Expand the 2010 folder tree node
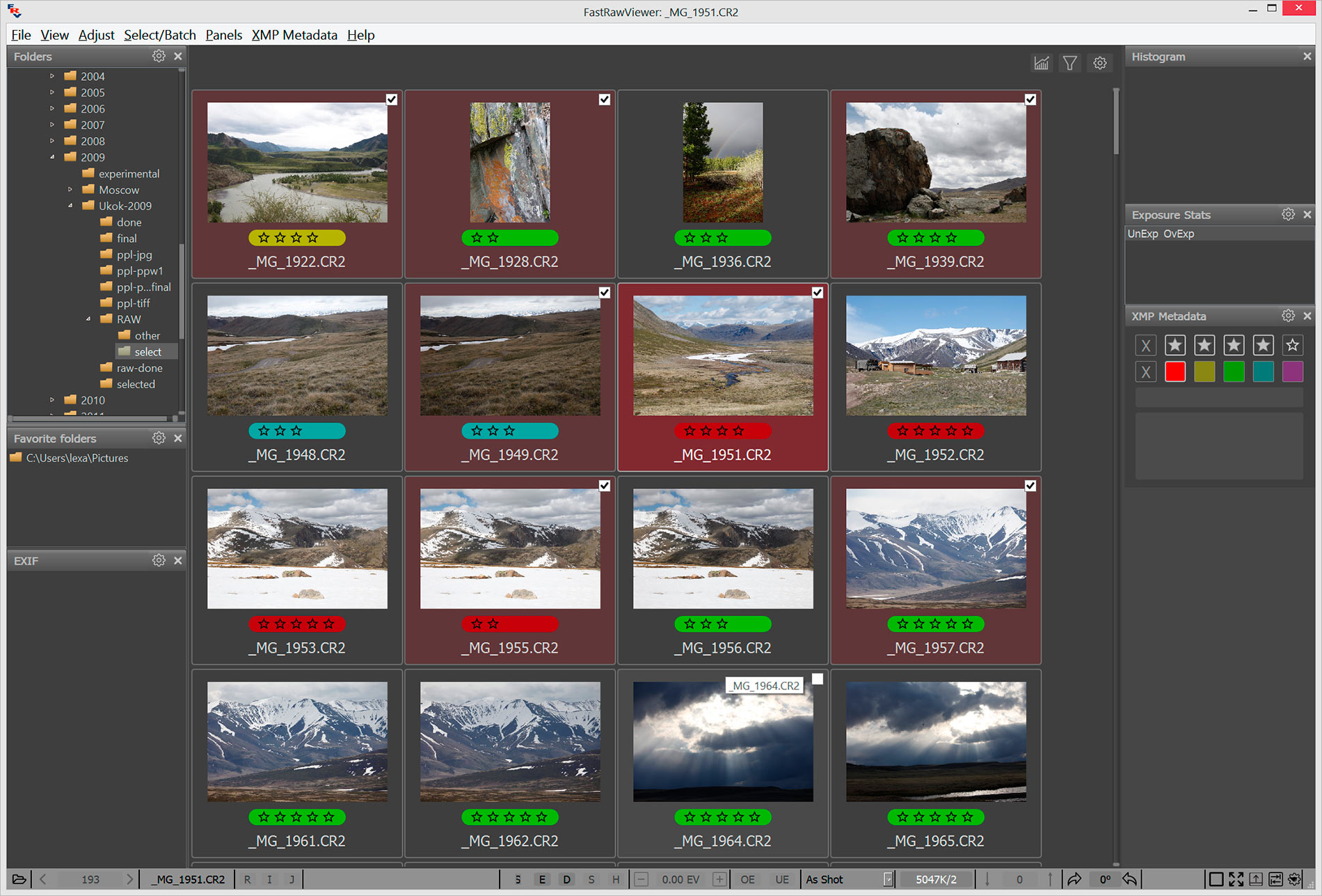The image size is (1322, 896). pos(52,400)
